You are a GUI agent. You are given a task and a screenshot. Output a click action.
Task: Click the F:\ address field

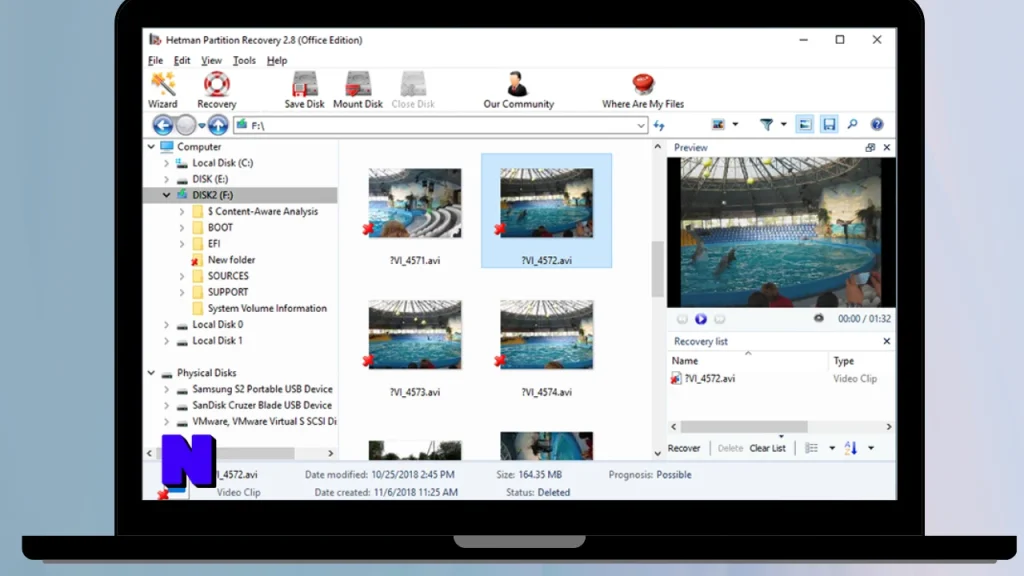440,125
